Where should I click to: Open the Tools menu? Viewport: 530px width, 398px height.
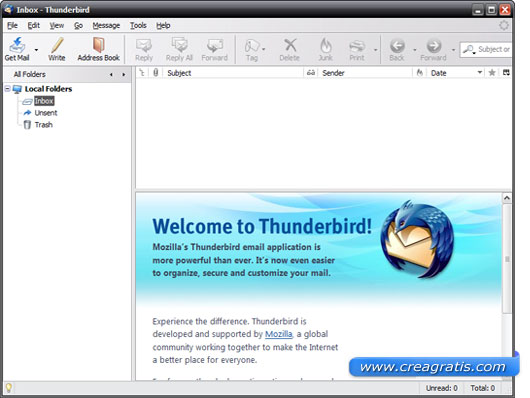pos(138,25)
